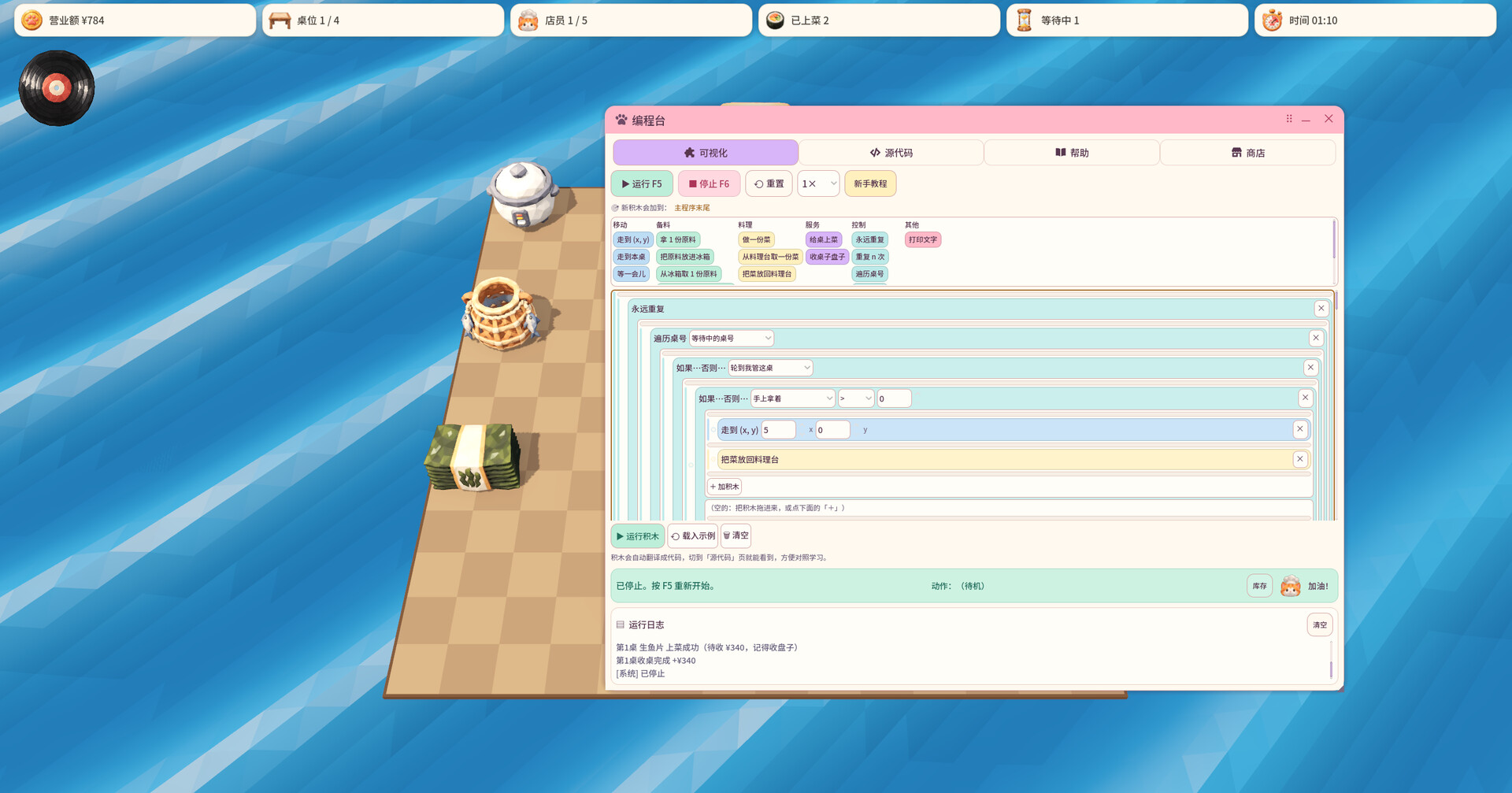Remove the 永远重复 block
The height and width of the screenshot is (793, 1512).
pyautogui.click(x=1321, y=309)
